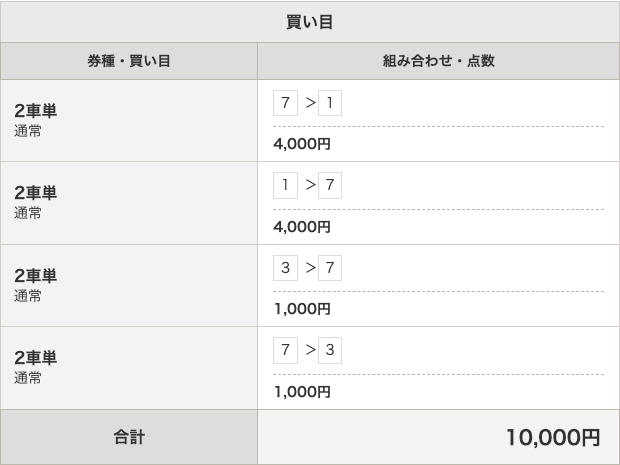Click the 合計 total label cell
The height and width of the screenshot is (465, 620).
[129, 437]
